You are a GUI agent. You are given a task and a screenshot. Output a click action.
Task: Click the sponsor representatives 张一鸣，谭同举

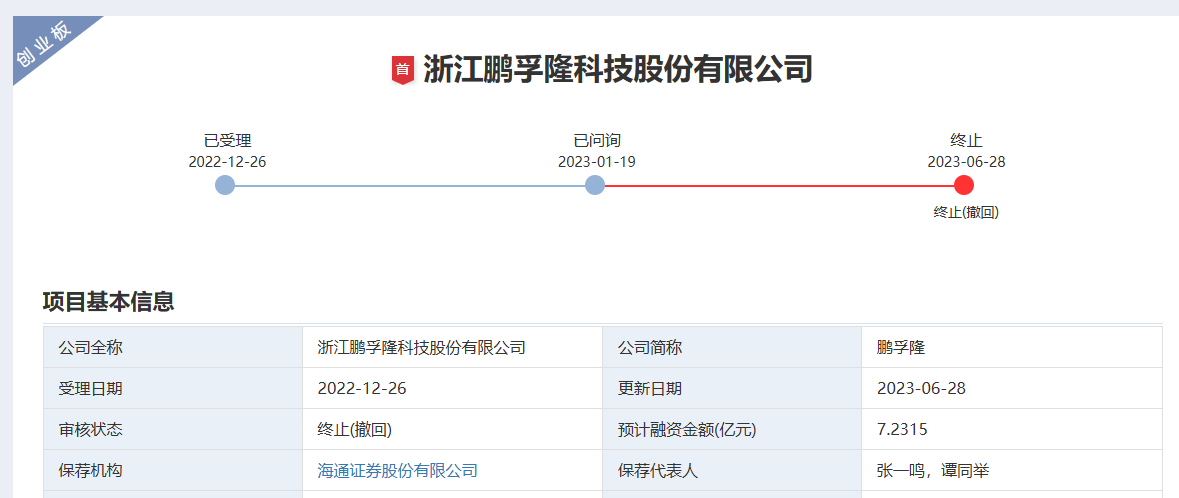[933, 471]
